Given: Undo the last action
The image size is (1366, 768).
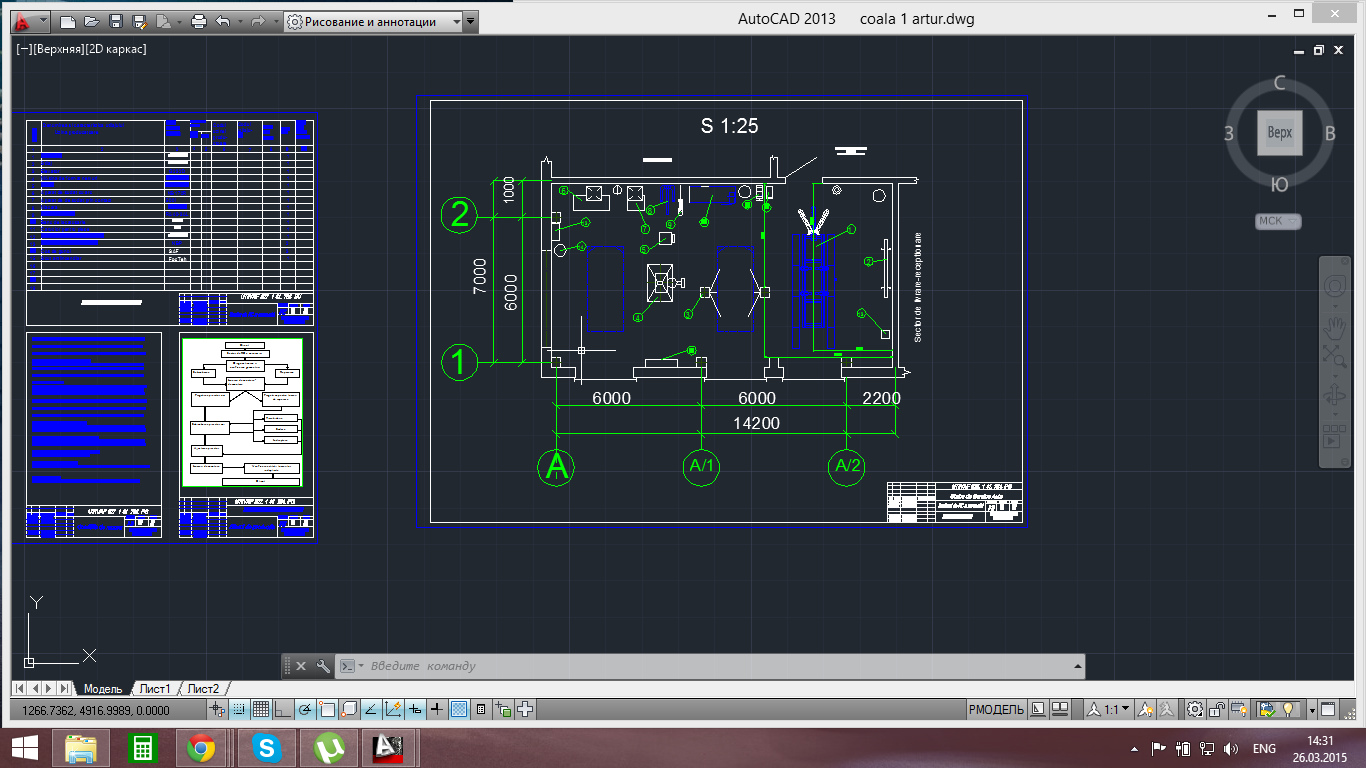Looking at the screenshot, I should pyautogui.click(x=222, y=21).
